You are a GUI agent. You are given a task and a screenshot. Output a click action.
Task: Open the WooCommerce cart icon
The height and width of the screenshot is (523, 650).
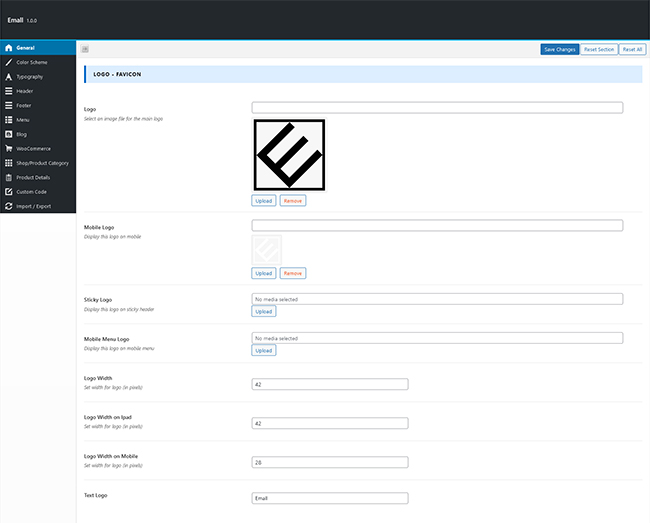[x=9, y=148]
